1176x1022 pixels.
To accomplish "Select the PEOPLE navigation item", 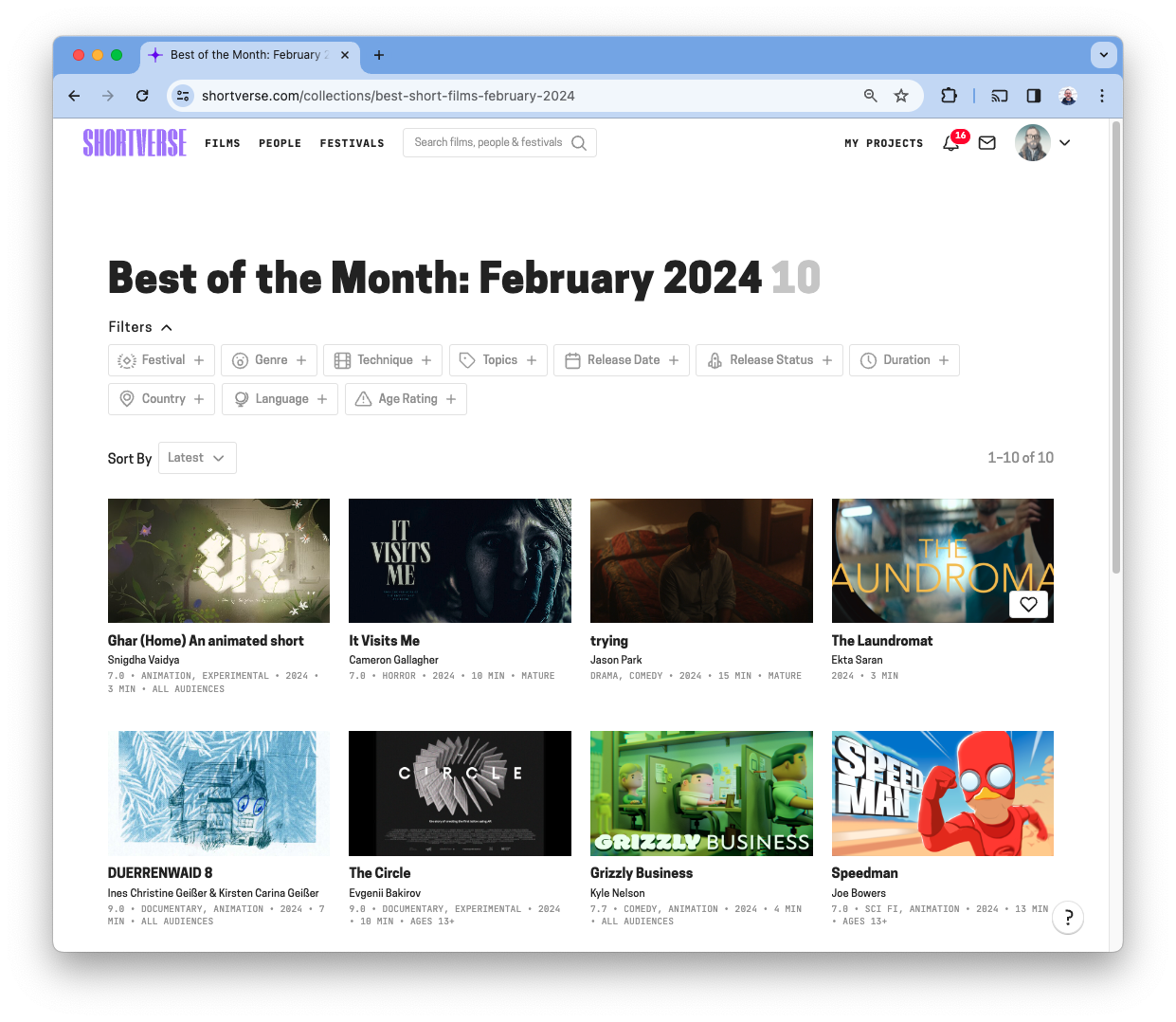I will pyautogui.click(x=280, y=143).
